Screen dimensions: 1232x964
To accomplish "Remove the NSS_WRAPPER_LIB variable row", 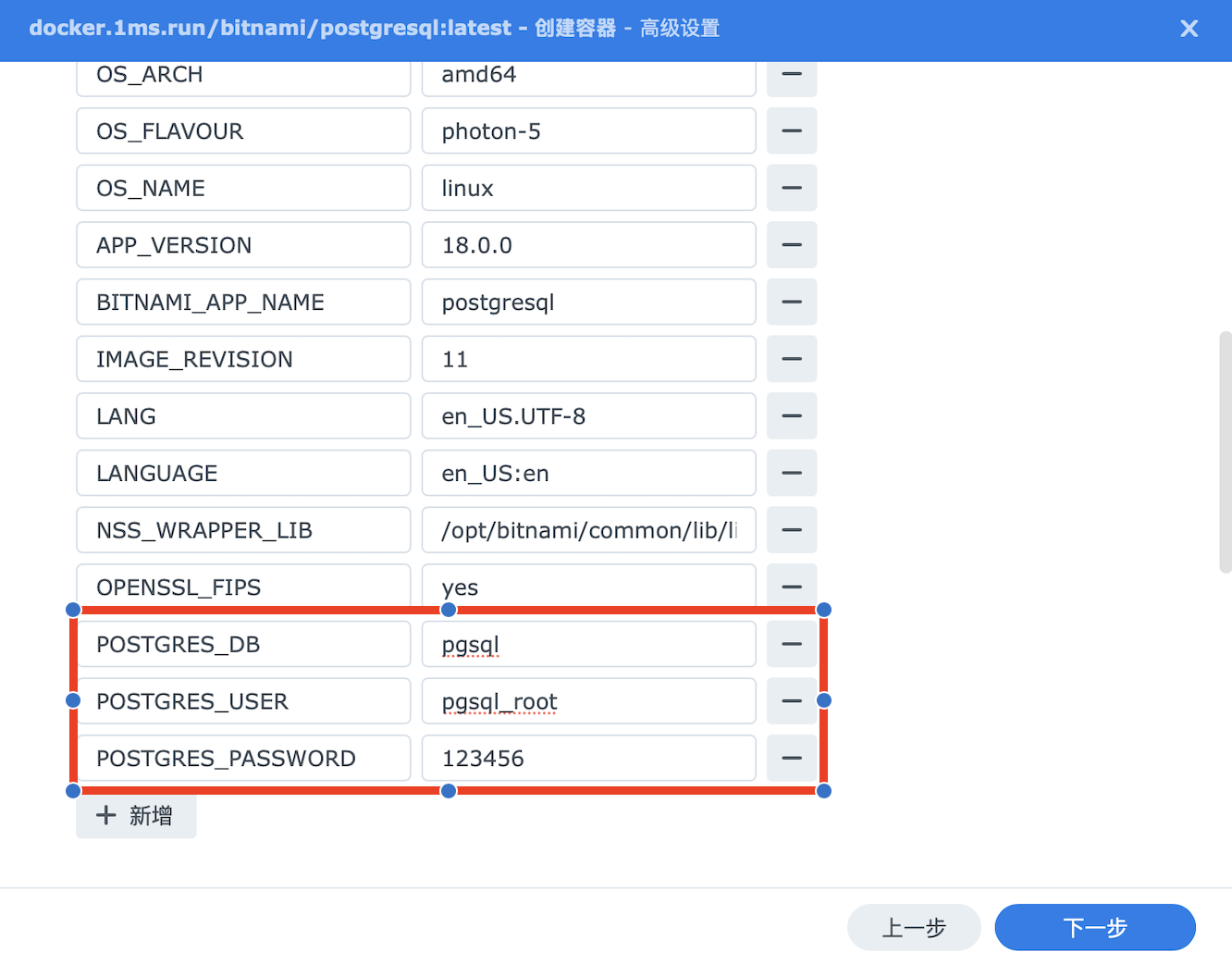I will (x=791, y=530).
